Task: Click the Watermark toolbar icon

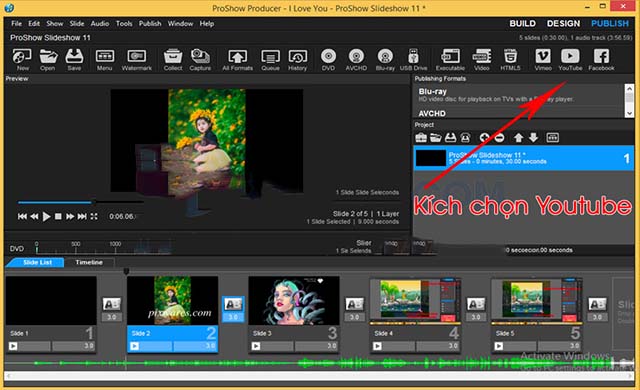Action: point(137,60)
